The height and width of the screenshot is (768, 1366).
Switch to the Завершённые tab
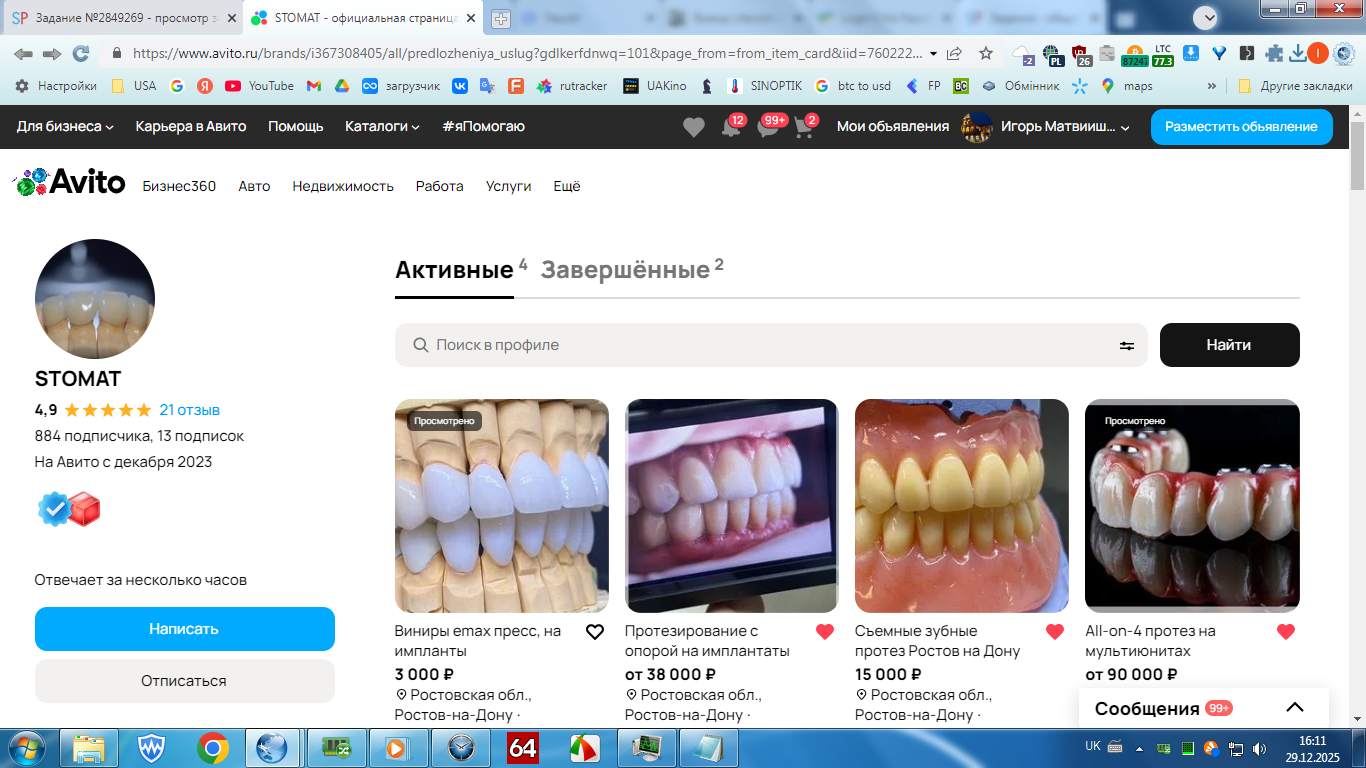(x=625, y=270)
